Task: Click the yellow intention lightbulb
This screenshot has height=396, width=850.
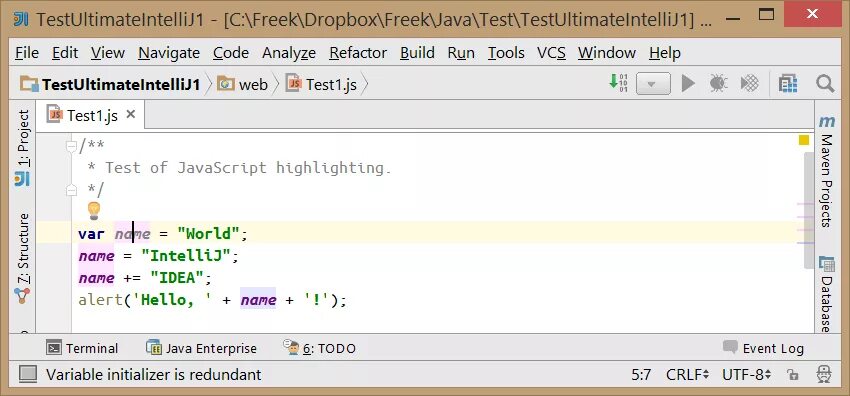Action: click(94, 211)
